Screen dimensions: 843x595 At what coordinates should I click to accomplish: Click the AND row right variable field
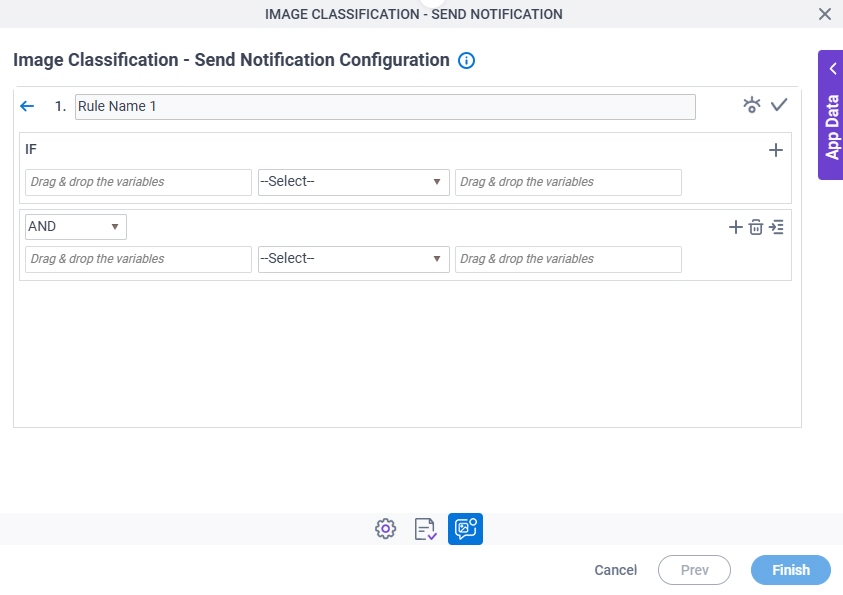568,259
